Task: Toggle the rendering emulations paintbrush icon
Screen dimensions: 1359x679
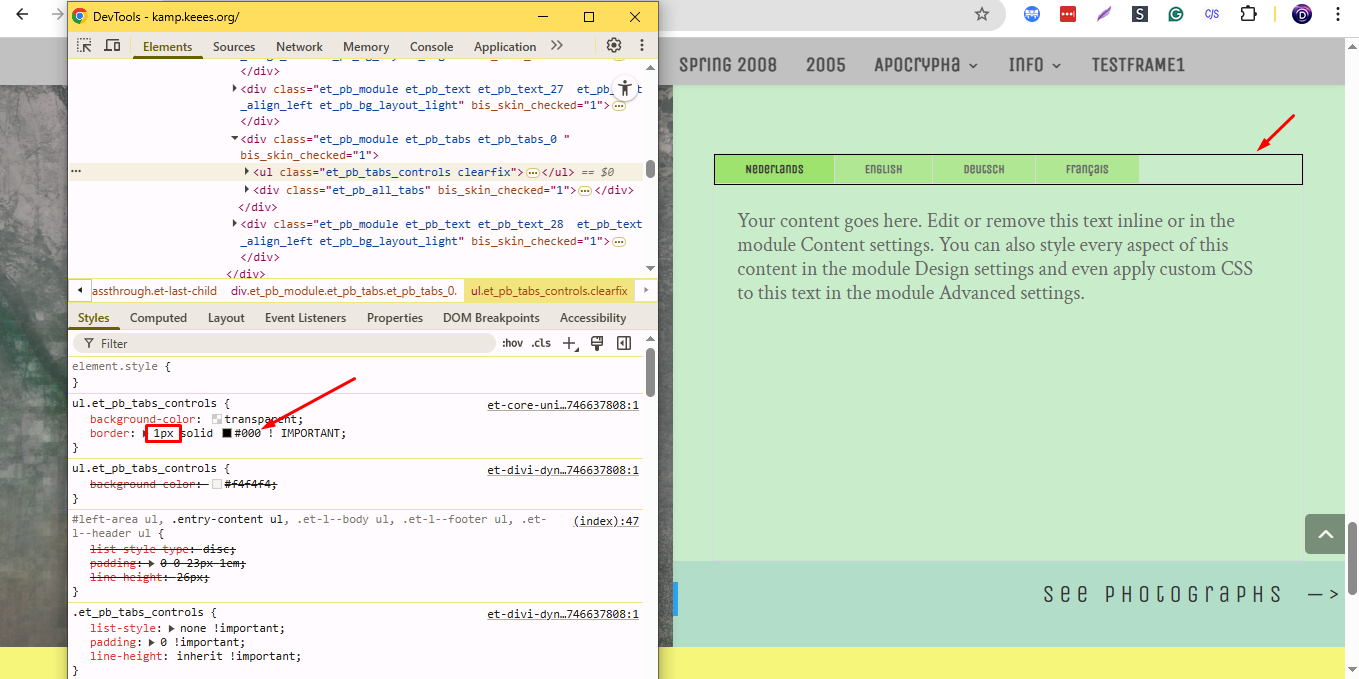Action: [597, 343]
